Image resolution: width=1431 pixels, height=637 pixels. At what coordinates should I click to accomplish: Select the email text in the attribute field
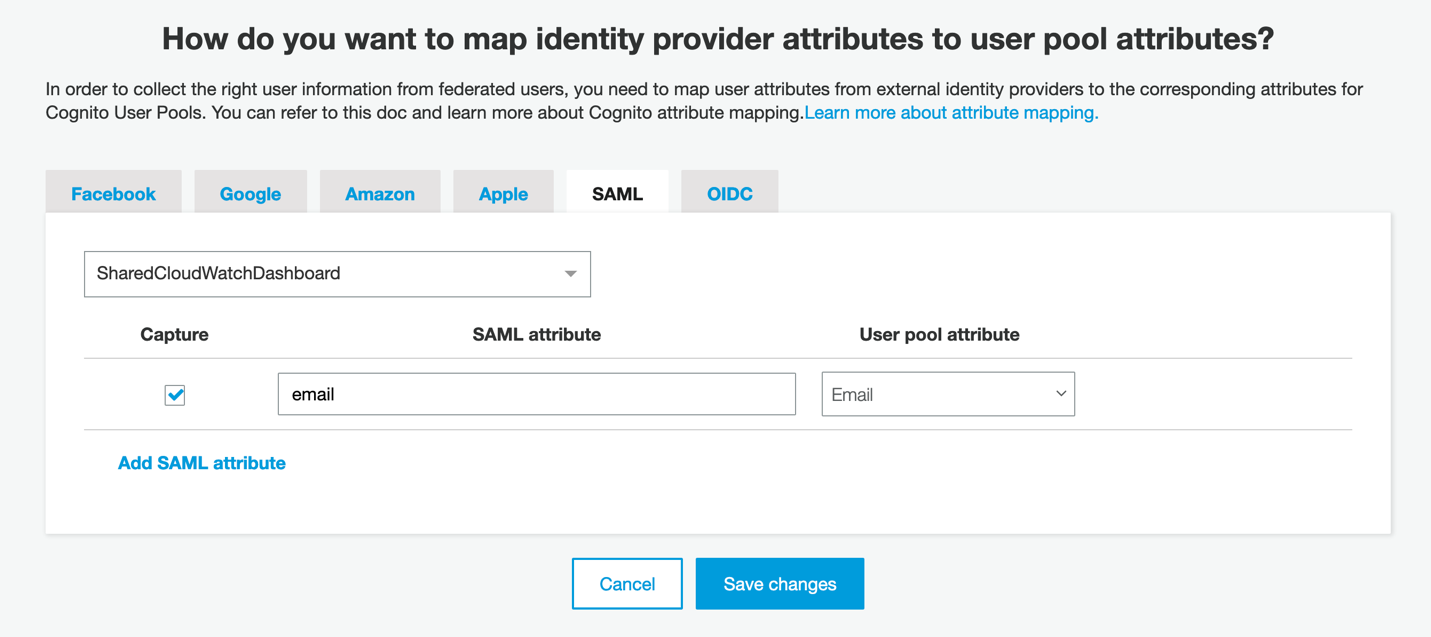point(313,393)
